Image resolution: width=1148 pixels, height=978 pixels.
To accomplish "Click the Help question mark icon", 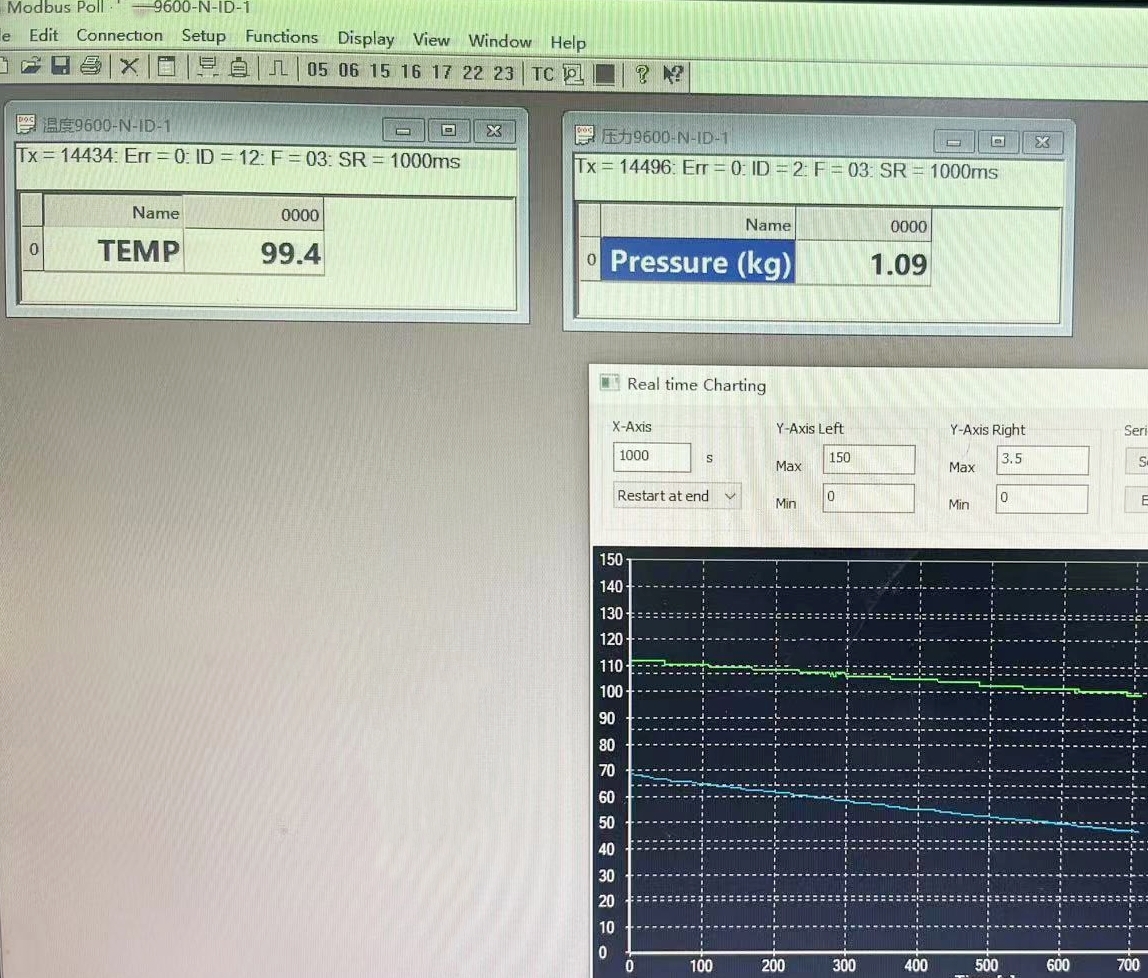I will click(641, 72).
